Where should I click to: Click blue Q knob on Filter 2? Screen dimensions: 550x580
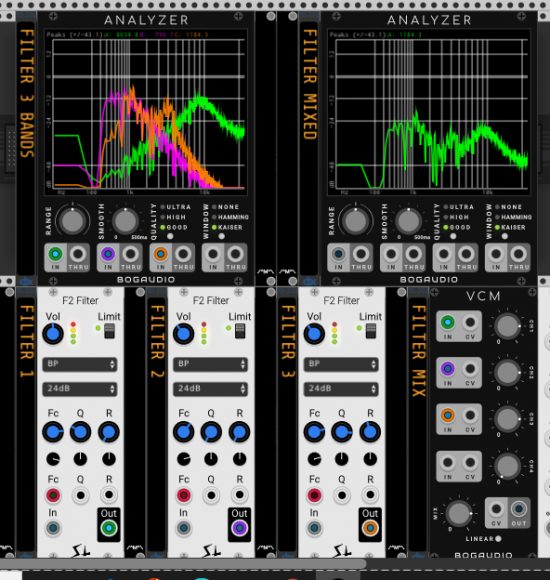[x=211, y=432]
